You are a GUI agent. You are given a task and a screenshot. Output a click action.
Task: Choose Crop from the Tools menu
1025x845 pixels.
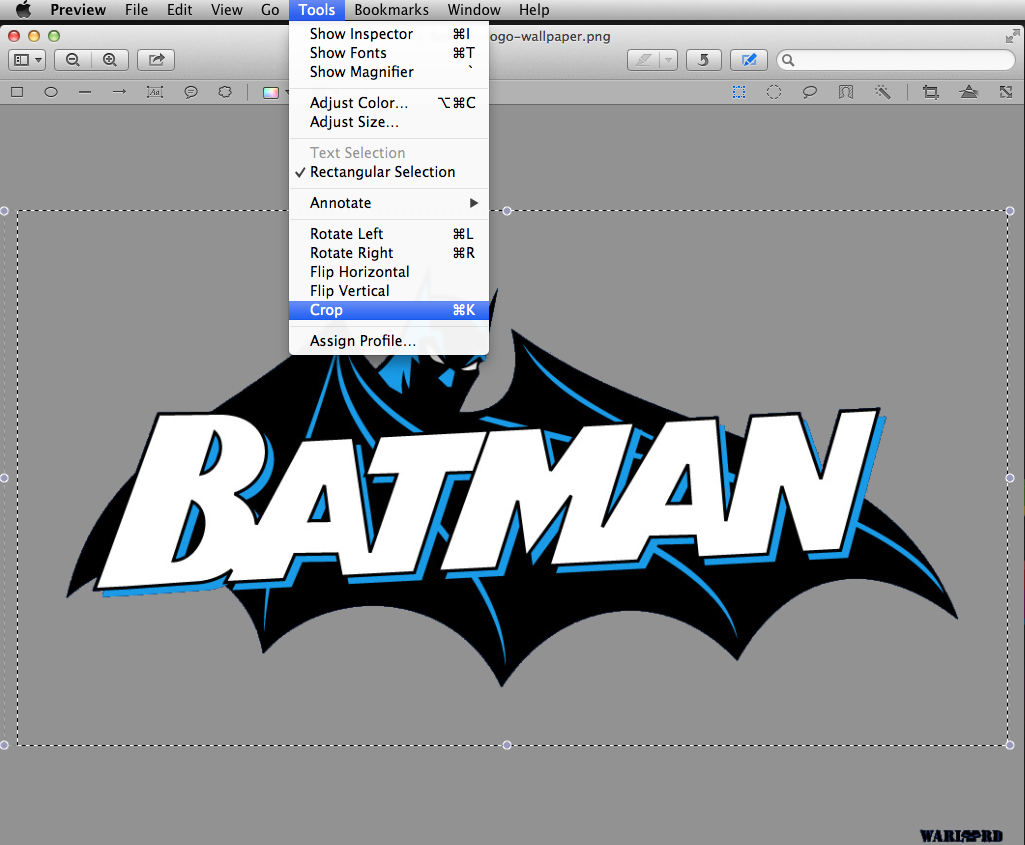[327, 310]
